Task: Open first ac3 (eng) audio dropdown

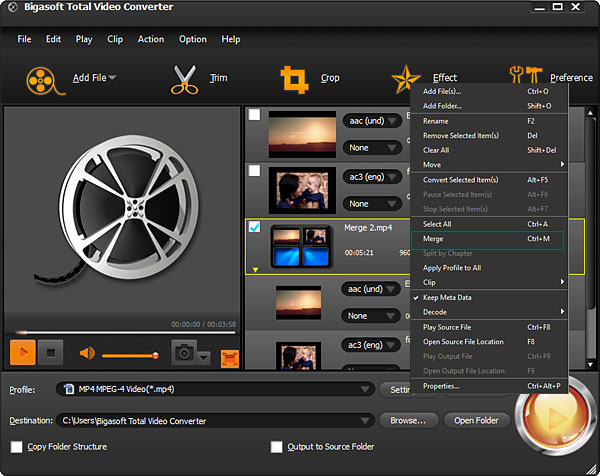Action: pyautogui.click(x=372, y=177)
